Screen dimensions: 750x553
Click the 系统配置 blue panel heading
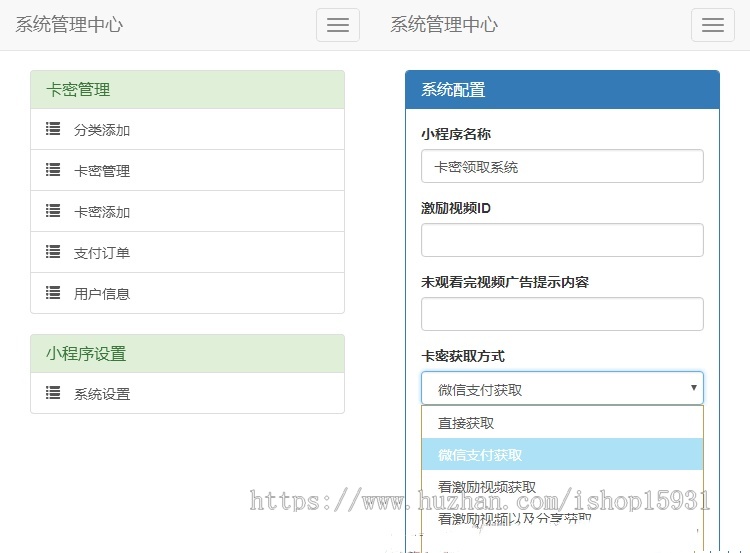point(562,89)
